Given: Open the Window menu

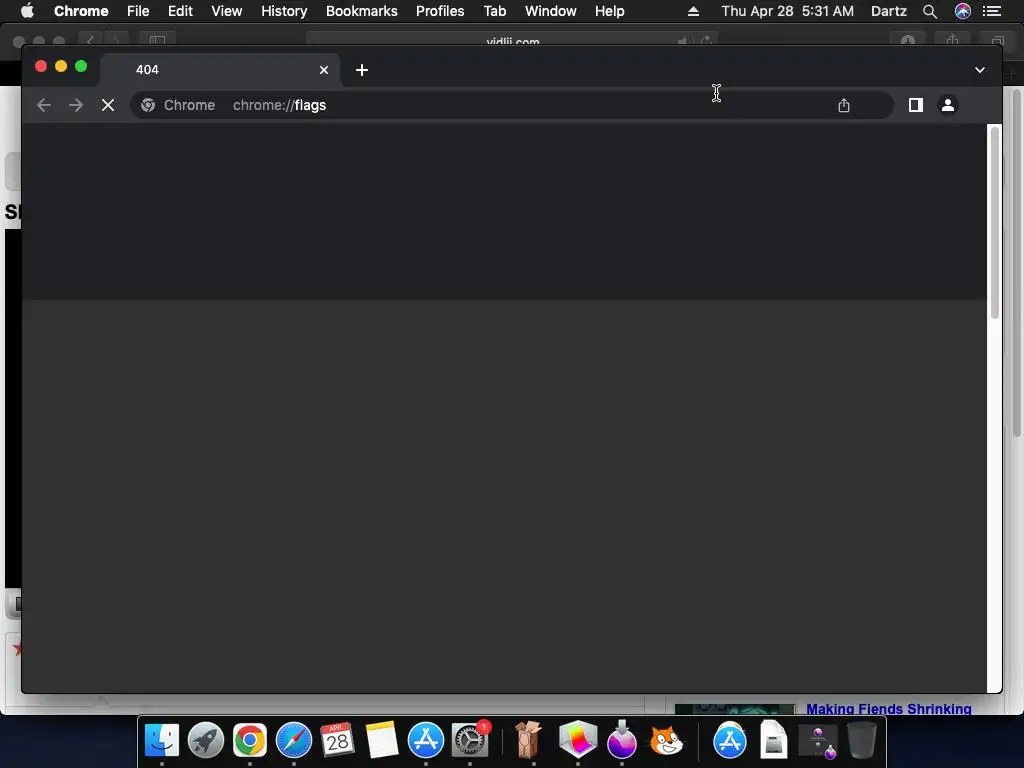Looking at the screenshot, I should pyautogui.click(x=551, y=11).
